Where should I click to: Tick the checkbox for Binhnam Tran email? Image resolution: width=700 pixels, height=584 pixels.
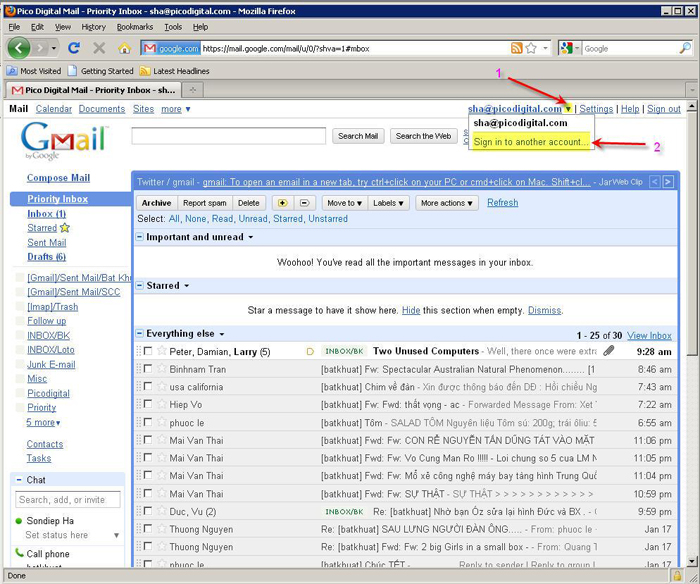coord(148,369)
